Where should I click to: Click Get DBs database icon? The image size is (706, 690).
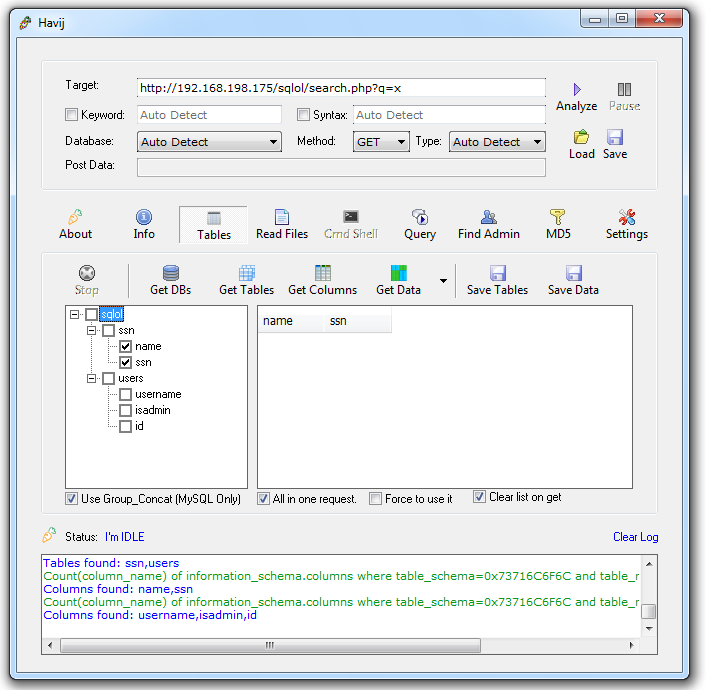171,273
